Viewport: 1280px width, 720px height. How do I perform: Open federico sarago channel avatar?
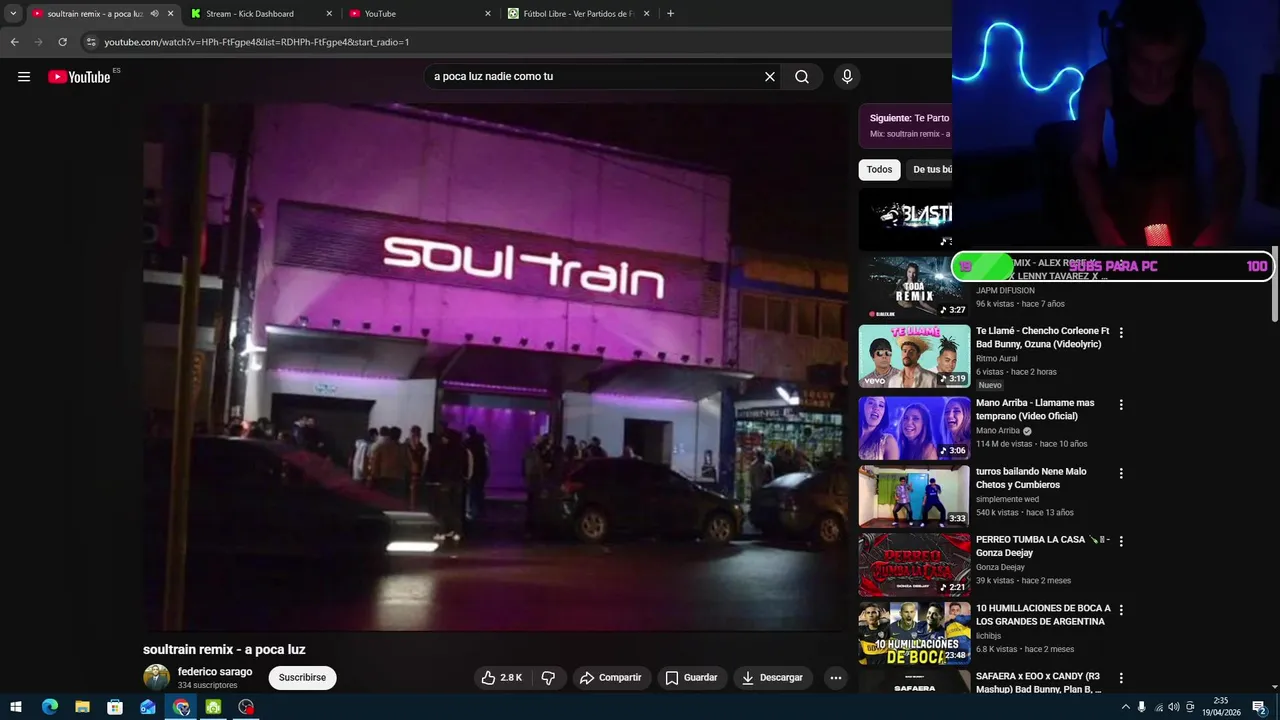pyautogui.click(x=157, y=678)
